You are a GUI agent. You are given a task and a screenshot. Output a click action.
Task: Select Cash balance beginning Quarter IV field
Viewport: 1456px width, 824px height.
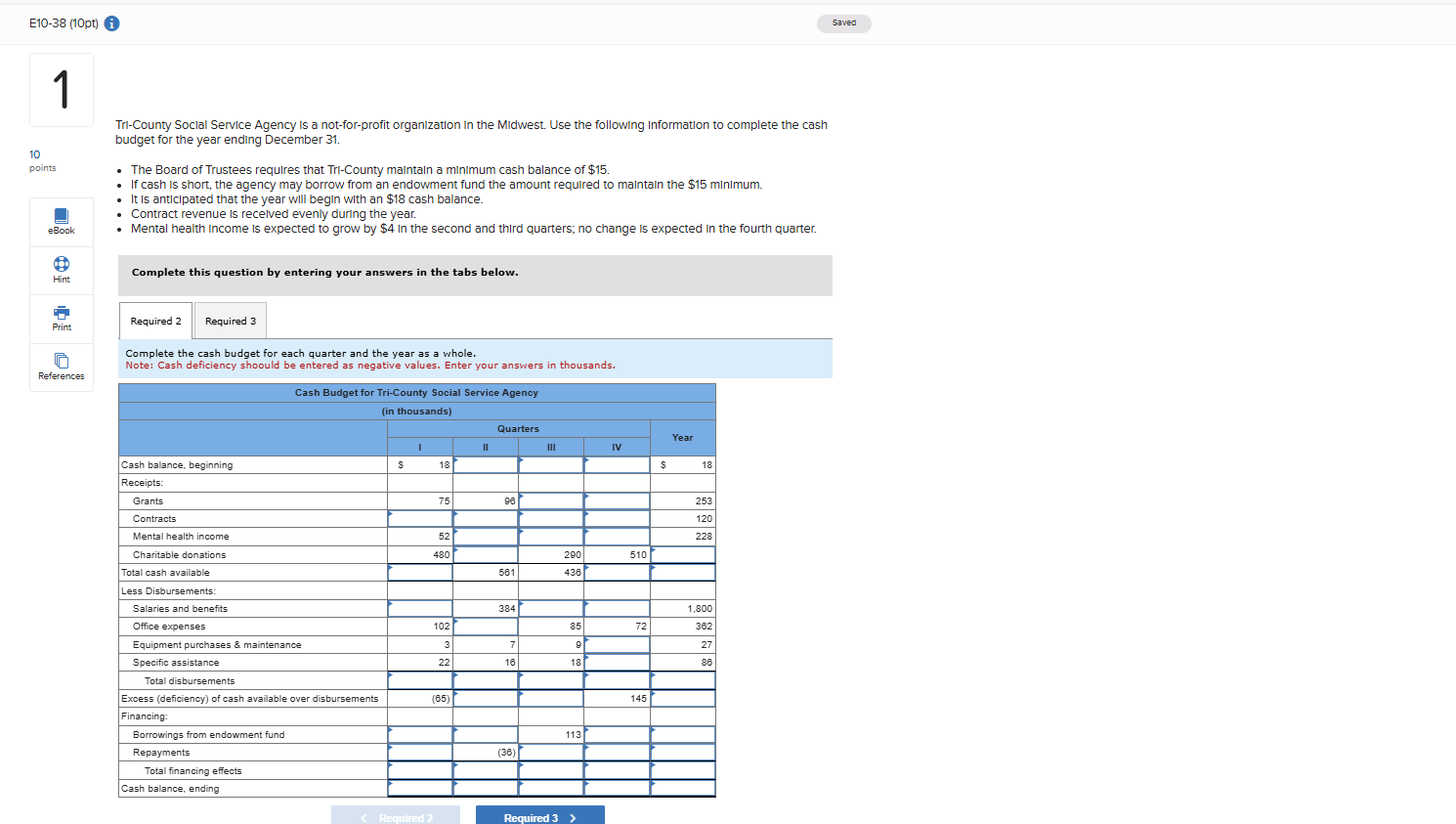point(617,465)
